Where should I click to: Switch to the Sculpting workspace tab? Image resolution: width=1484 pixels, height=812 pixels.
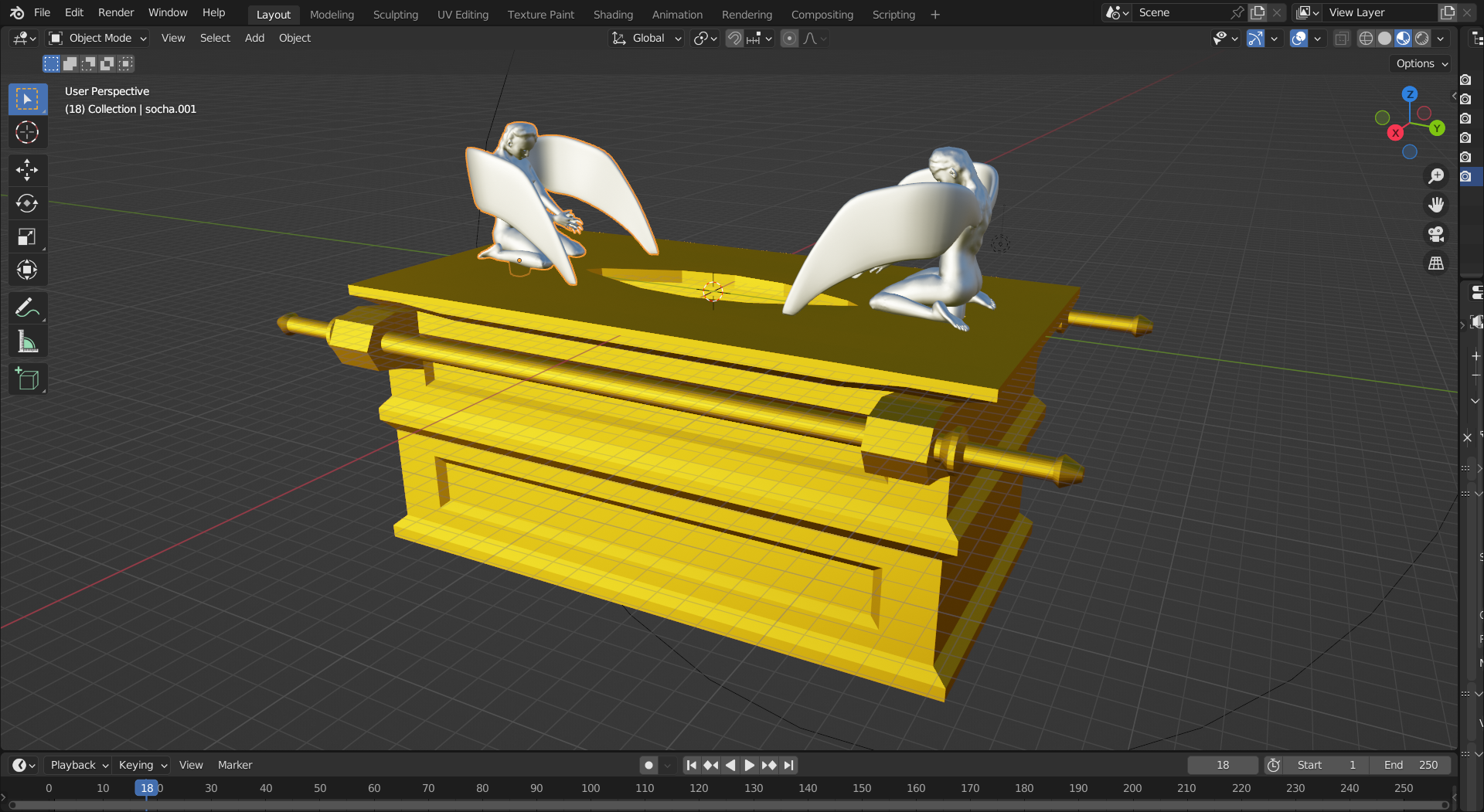[x=395, y=14]
